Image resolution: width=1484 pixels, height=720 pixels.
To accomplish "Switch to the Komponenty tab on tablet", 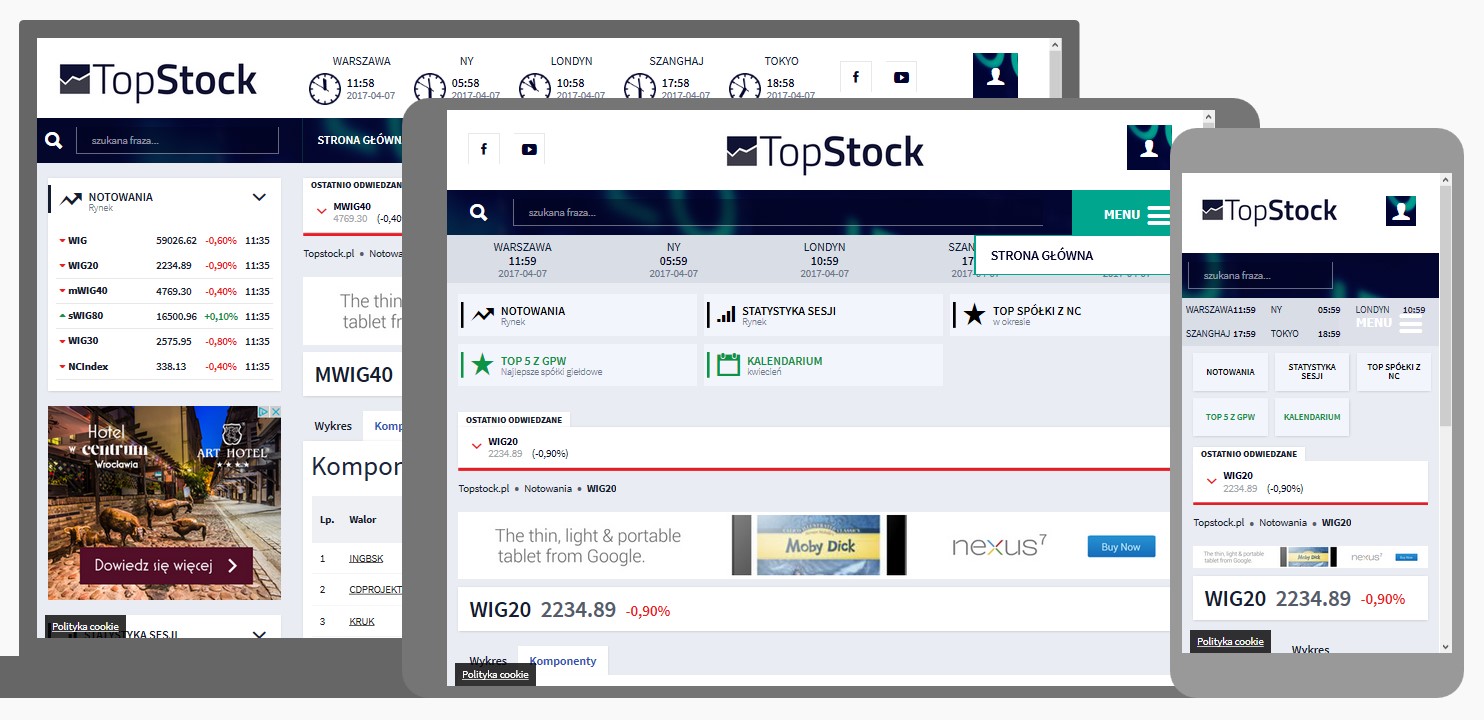I will coord(562,661).
